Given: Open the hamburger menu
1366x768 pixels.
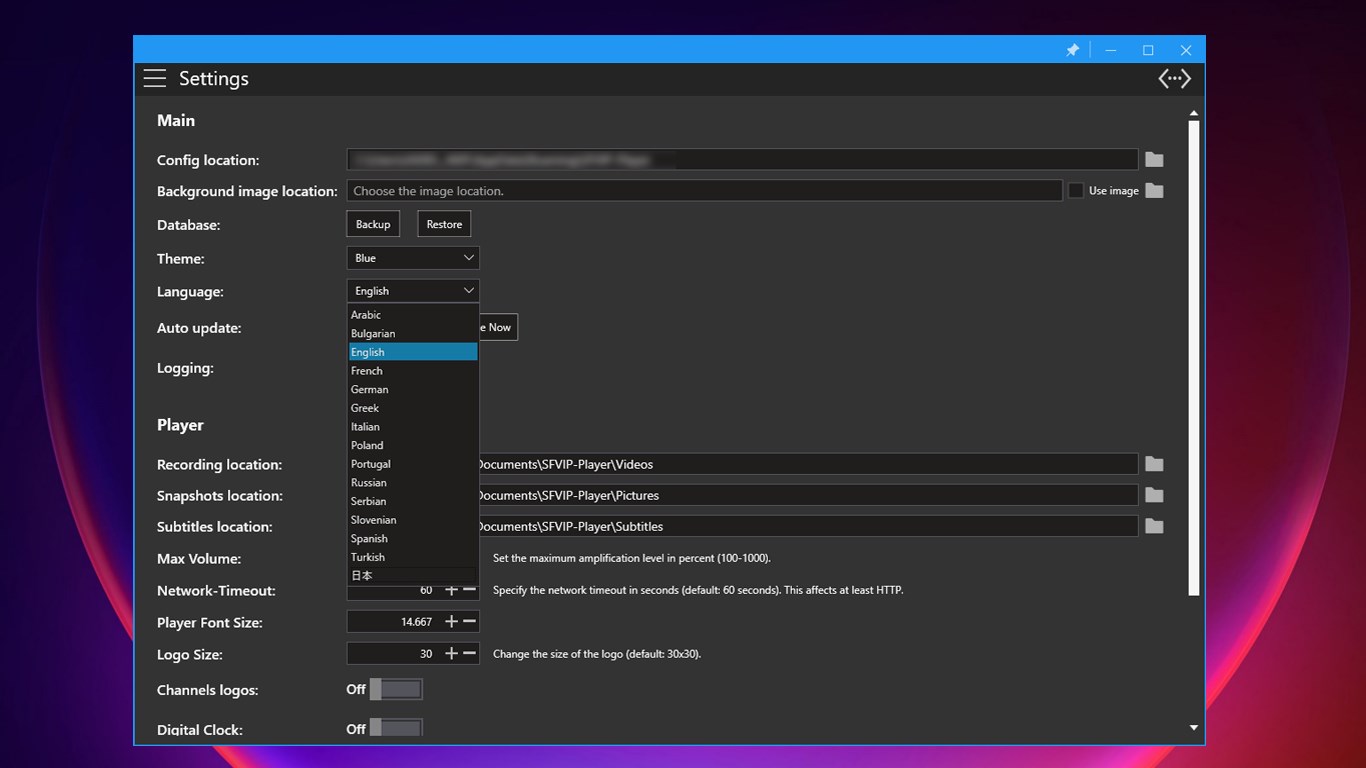Looking at the screenshot, I should (155, 78).
